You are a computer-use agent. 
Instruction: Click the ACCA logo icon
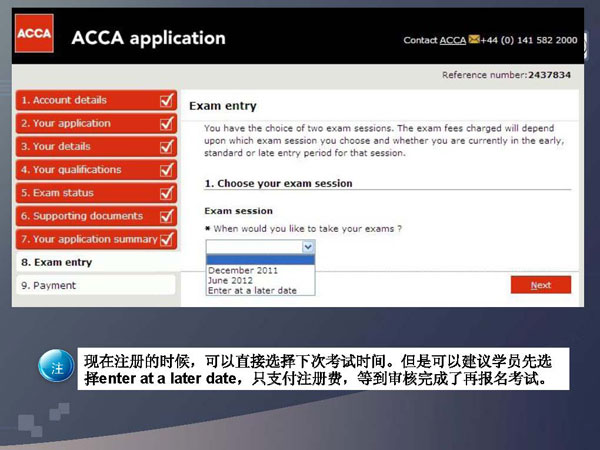click(x=34, y=37)
